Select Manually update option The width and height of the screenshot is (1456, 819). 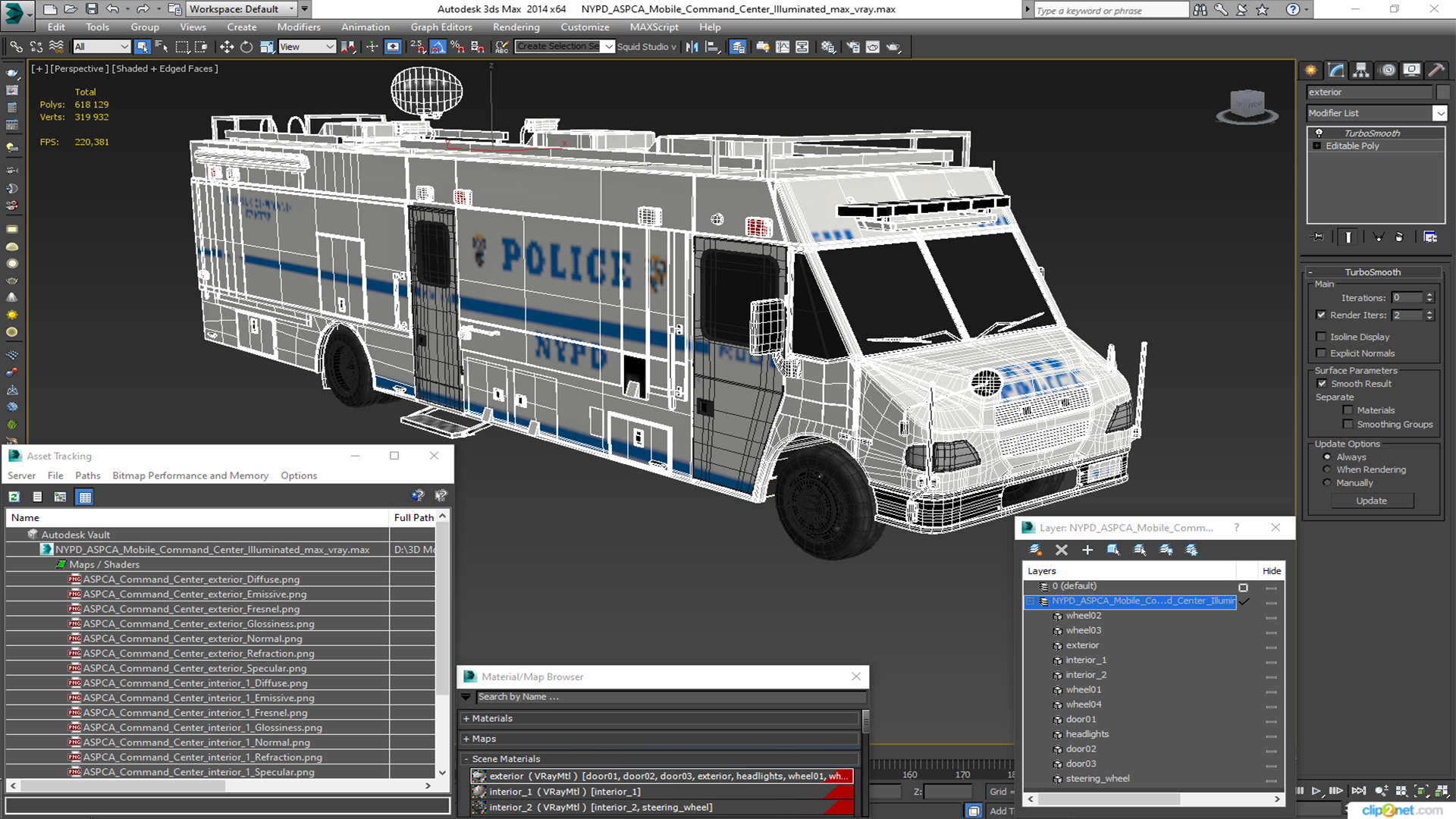tap(1327, 483)
